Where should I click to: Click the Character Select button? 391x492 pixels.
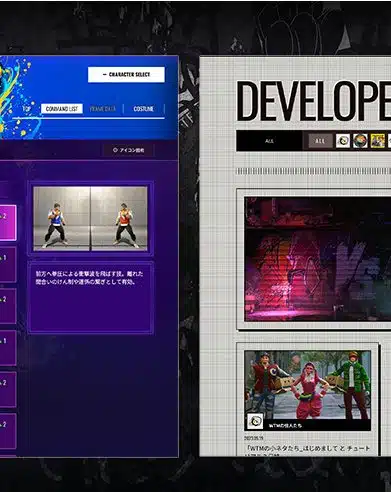pyautogui.click(x=126, y=75)
